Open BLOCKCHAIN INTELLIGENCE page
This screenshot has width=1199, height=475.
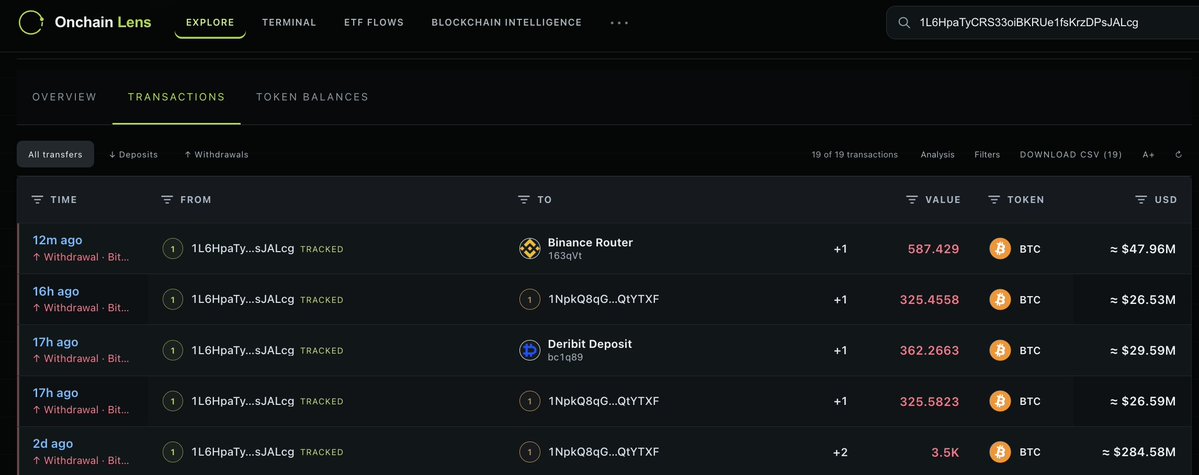[506, 23]
